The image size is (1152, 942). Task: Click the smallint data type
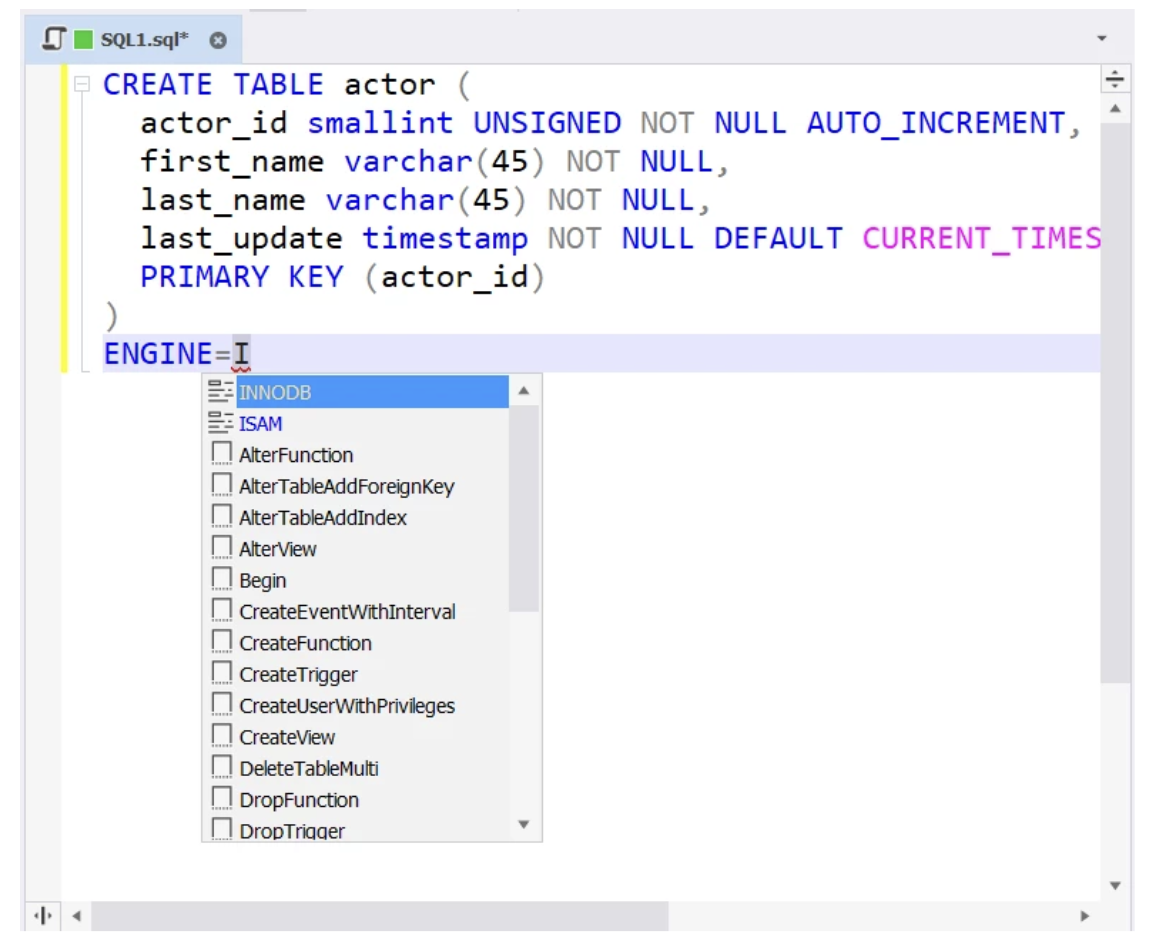380,123
